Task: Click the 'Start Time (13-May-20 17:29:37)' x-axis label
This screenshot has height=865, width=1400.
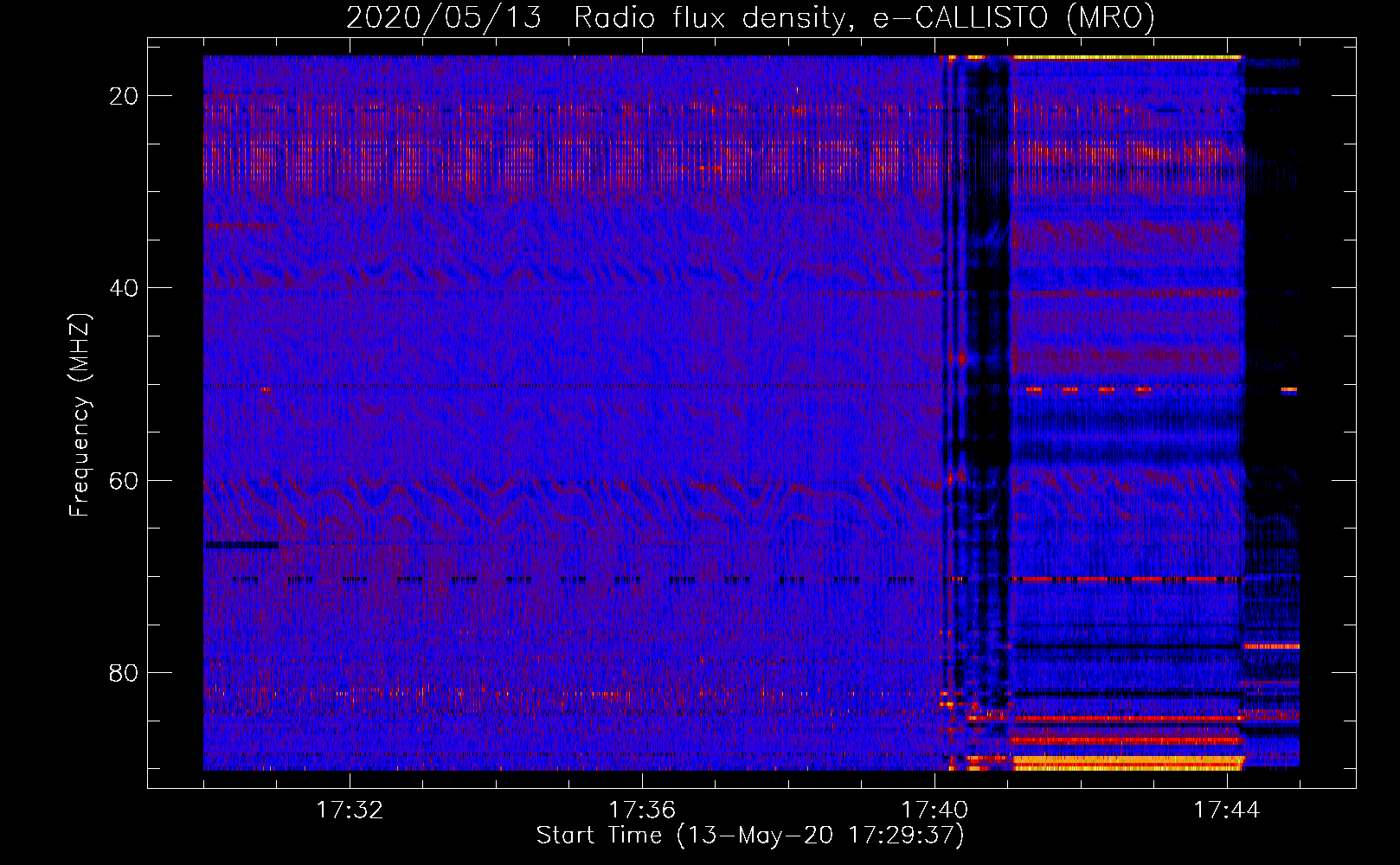Action: point(750,836)
